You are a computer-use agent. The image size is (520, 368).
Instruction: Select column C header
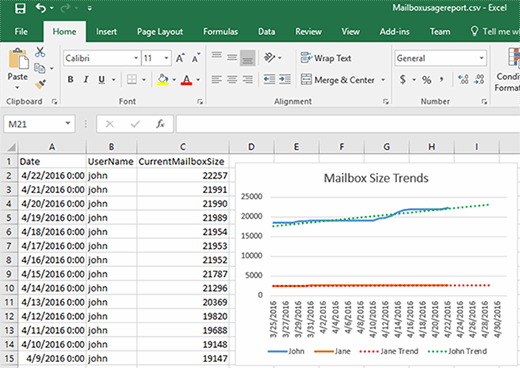pos(183,147)
